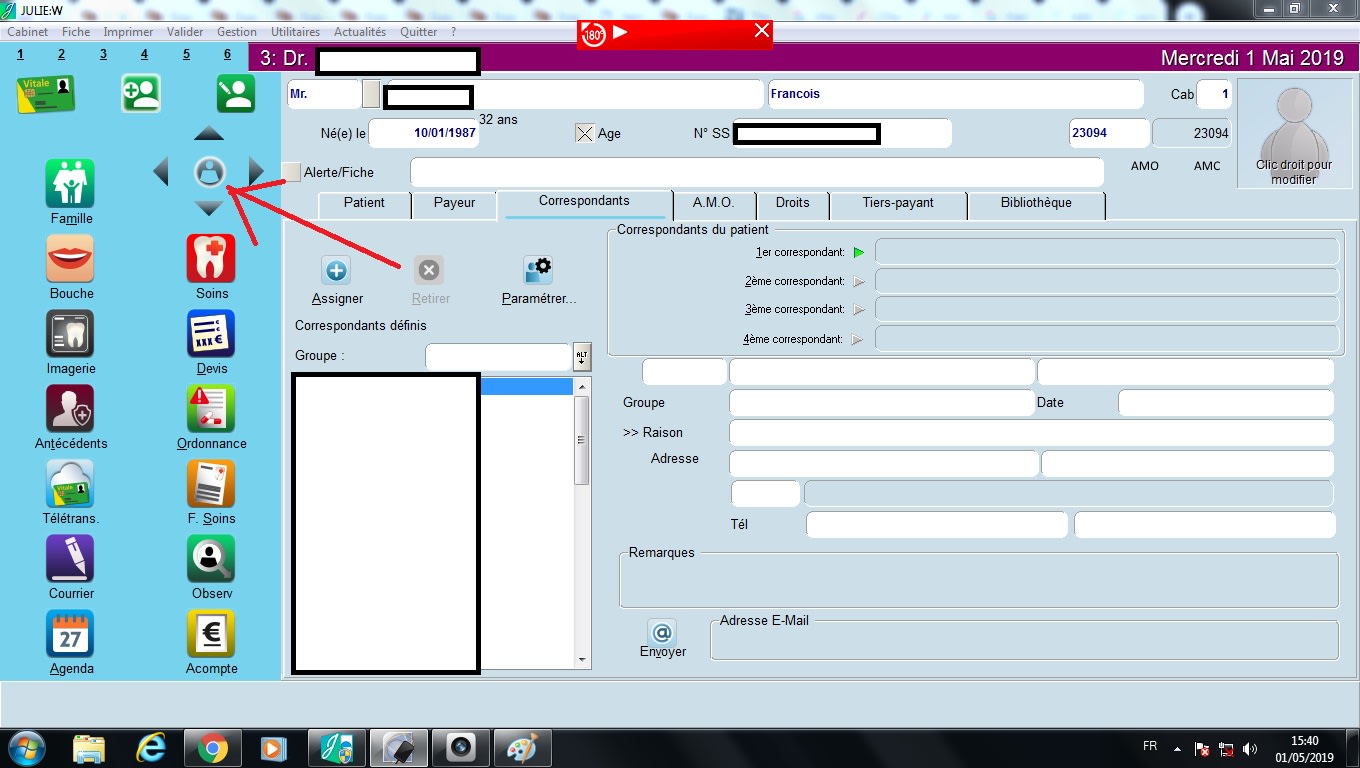Switch to the Tiers-payant tab
The image size is (1360, 768).
pyautogui.click(x=897, y=203)
